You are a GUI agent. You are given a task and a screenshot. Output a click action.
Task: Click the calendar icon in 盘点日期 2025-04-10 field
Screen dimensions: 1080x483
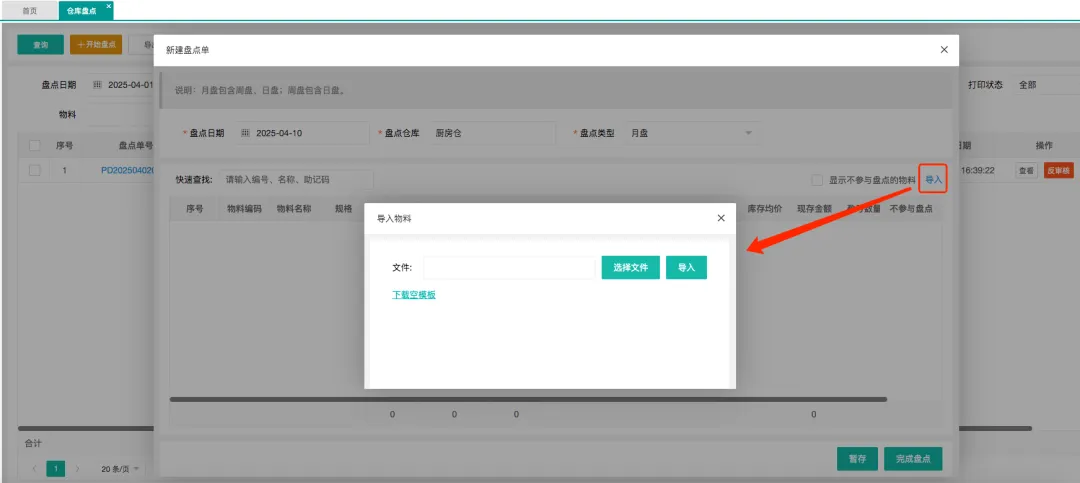tap(245, 133)
